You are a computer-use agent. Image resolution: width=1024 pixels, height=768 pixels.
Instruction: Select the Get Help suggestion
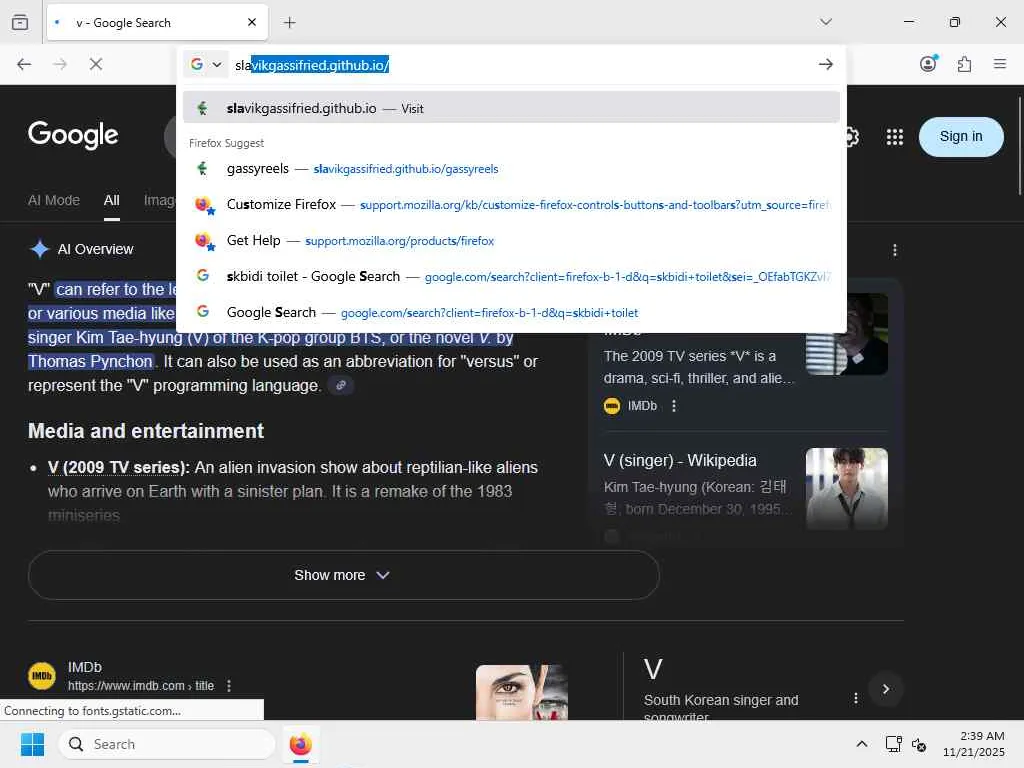click(511, 240)
